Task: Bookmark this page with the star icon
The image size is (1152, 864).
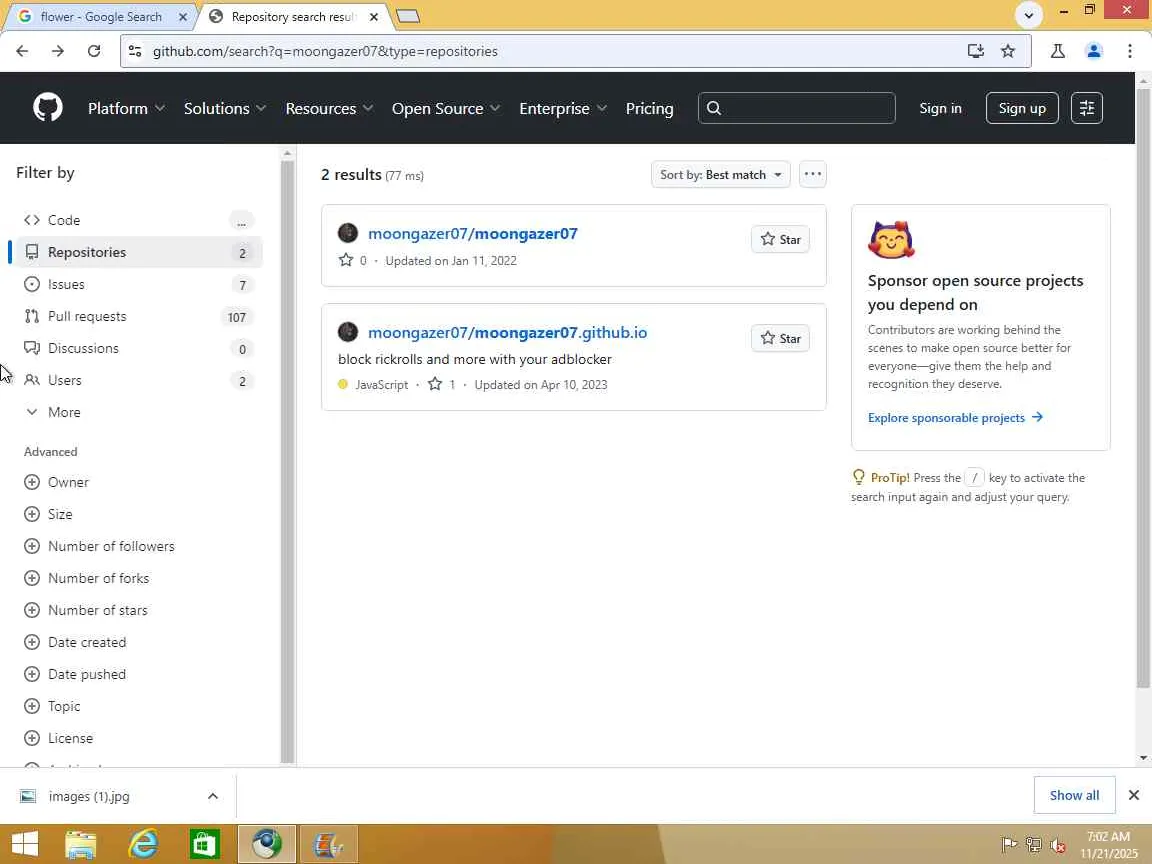Action: 1008,51
